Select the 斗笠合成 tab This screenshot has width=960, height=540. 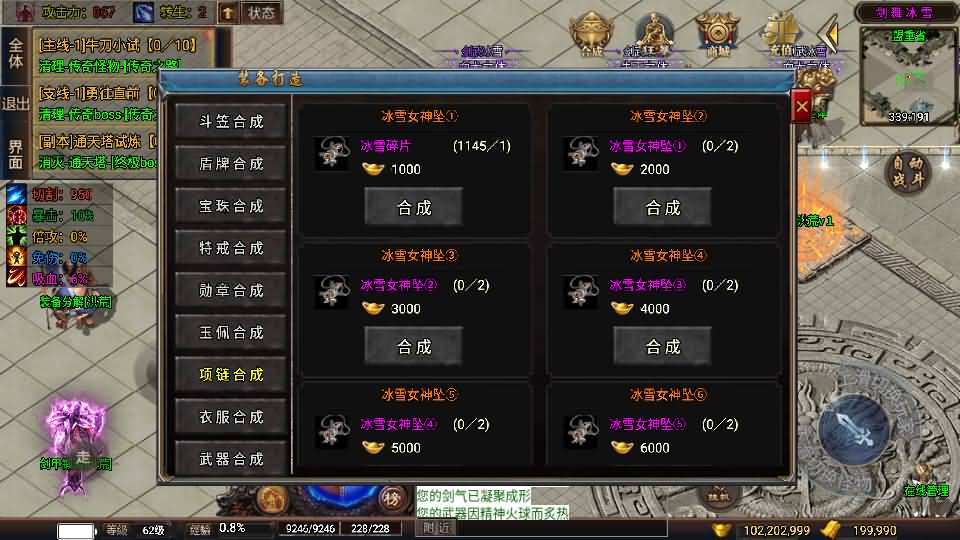pos(231,121)
